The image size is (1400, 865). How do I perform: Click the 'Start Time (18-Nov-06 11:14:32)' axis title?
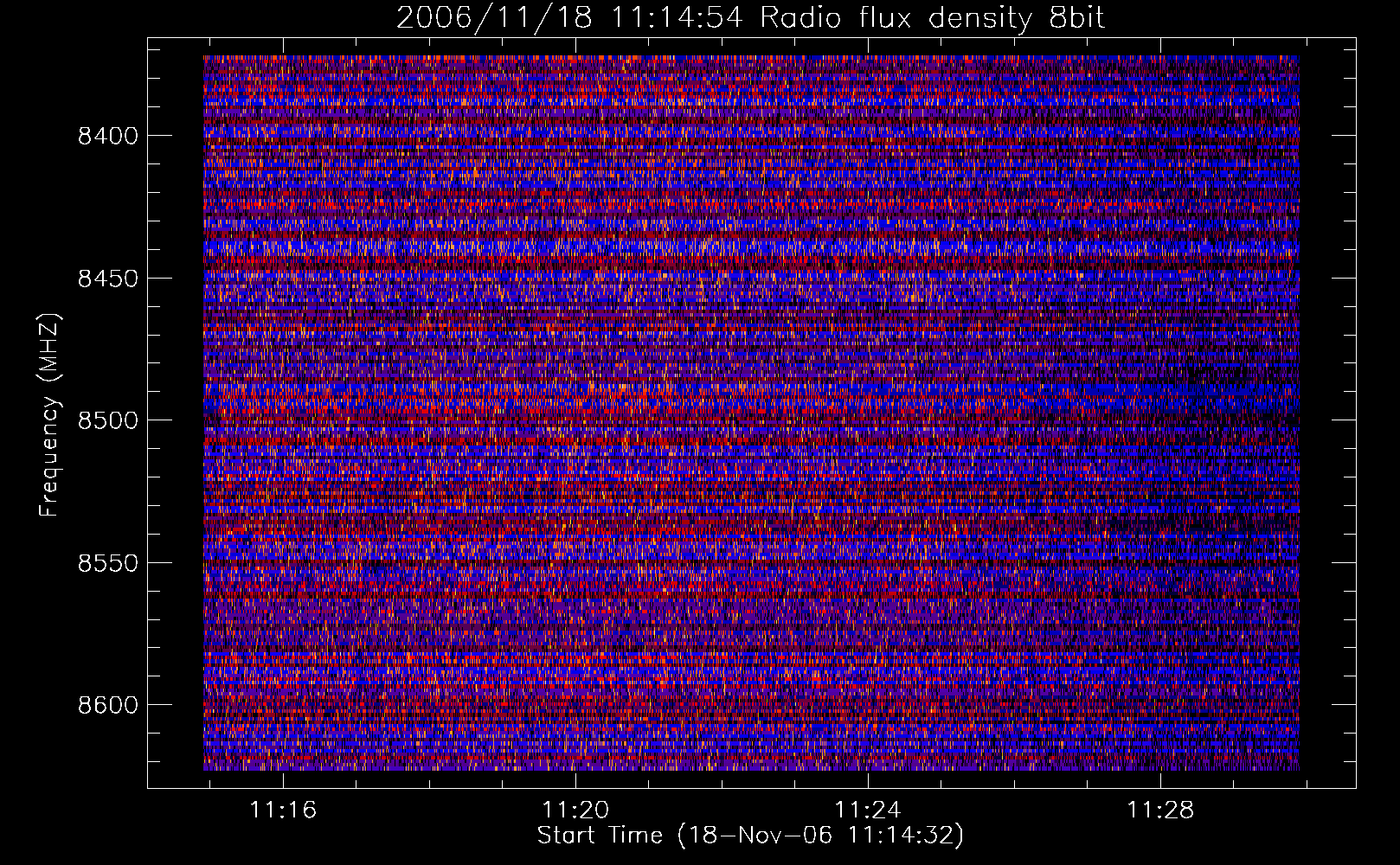(750, 836)
